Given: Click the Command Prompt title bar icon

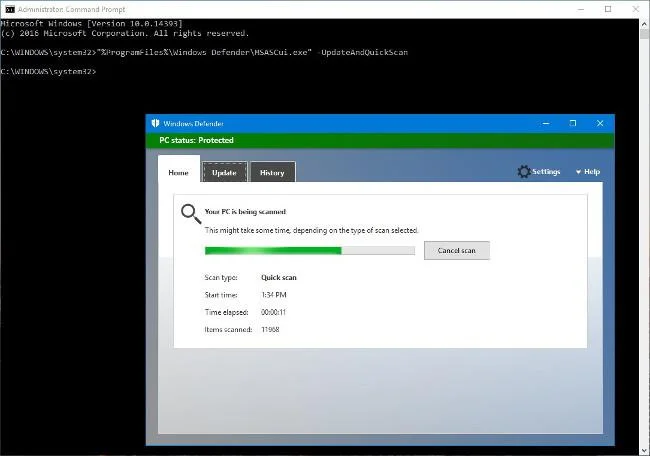Looking at the screenshot, I should (x=10, y=9).
